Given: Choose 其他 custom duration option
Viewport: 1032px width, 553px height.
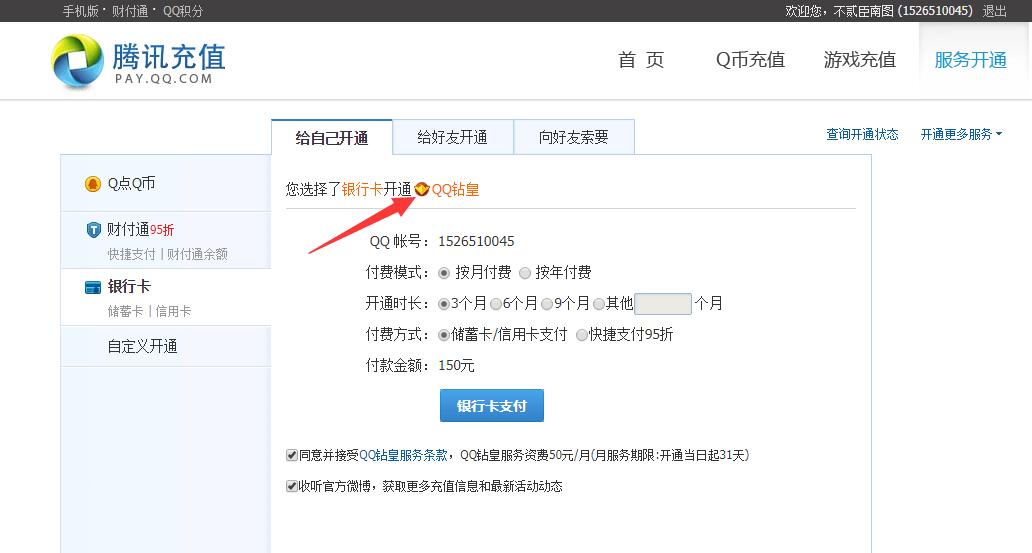Looking at the screenshot, I should point(598,303).
